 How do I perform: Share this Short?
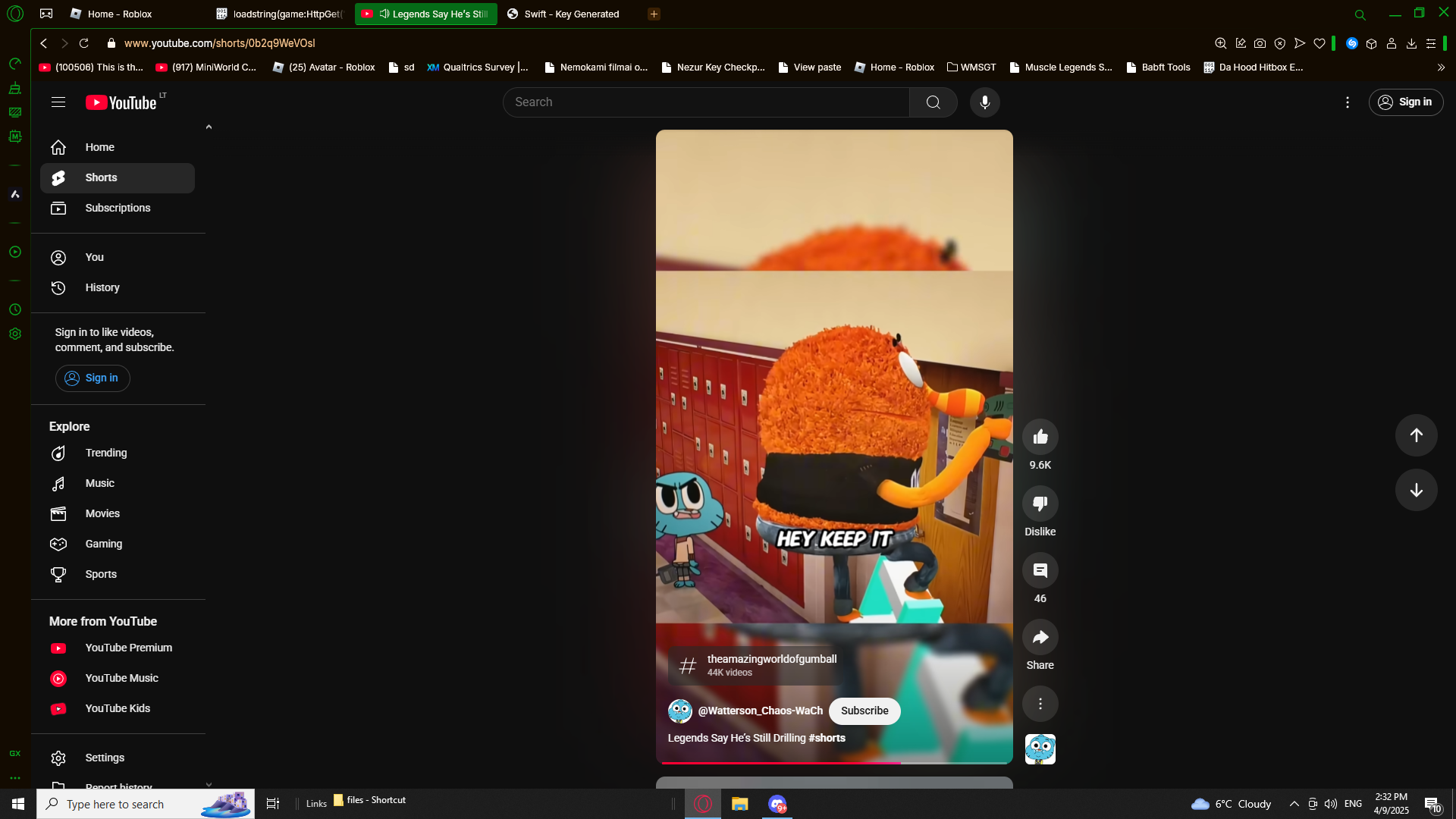(1040, 637)
